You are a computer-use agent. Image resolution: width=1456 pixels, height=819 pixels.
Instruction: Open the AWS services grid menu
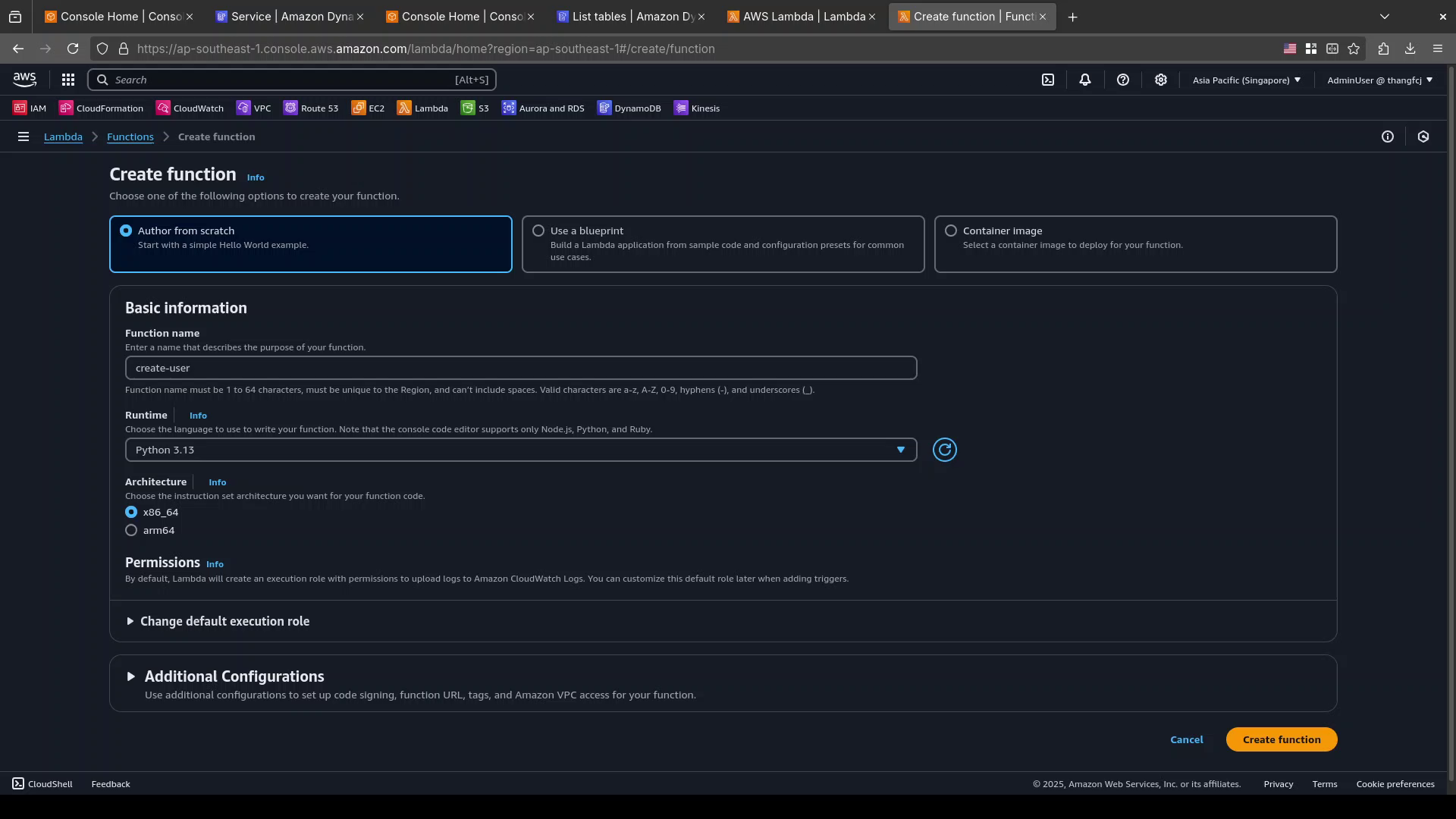[67, 80]
